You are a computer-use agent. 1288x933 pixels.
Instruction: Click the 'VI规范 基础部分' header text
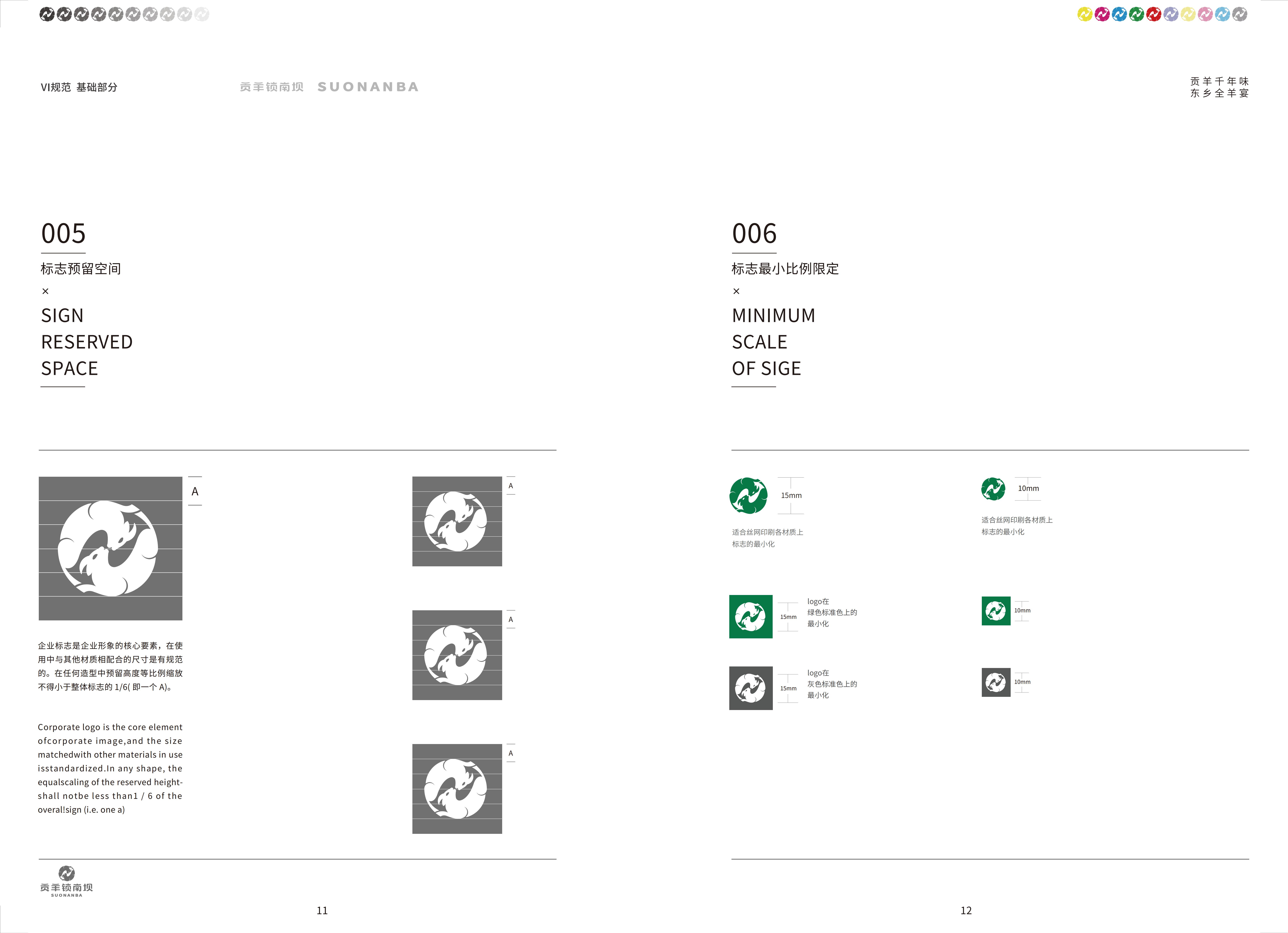click(79, 87)
